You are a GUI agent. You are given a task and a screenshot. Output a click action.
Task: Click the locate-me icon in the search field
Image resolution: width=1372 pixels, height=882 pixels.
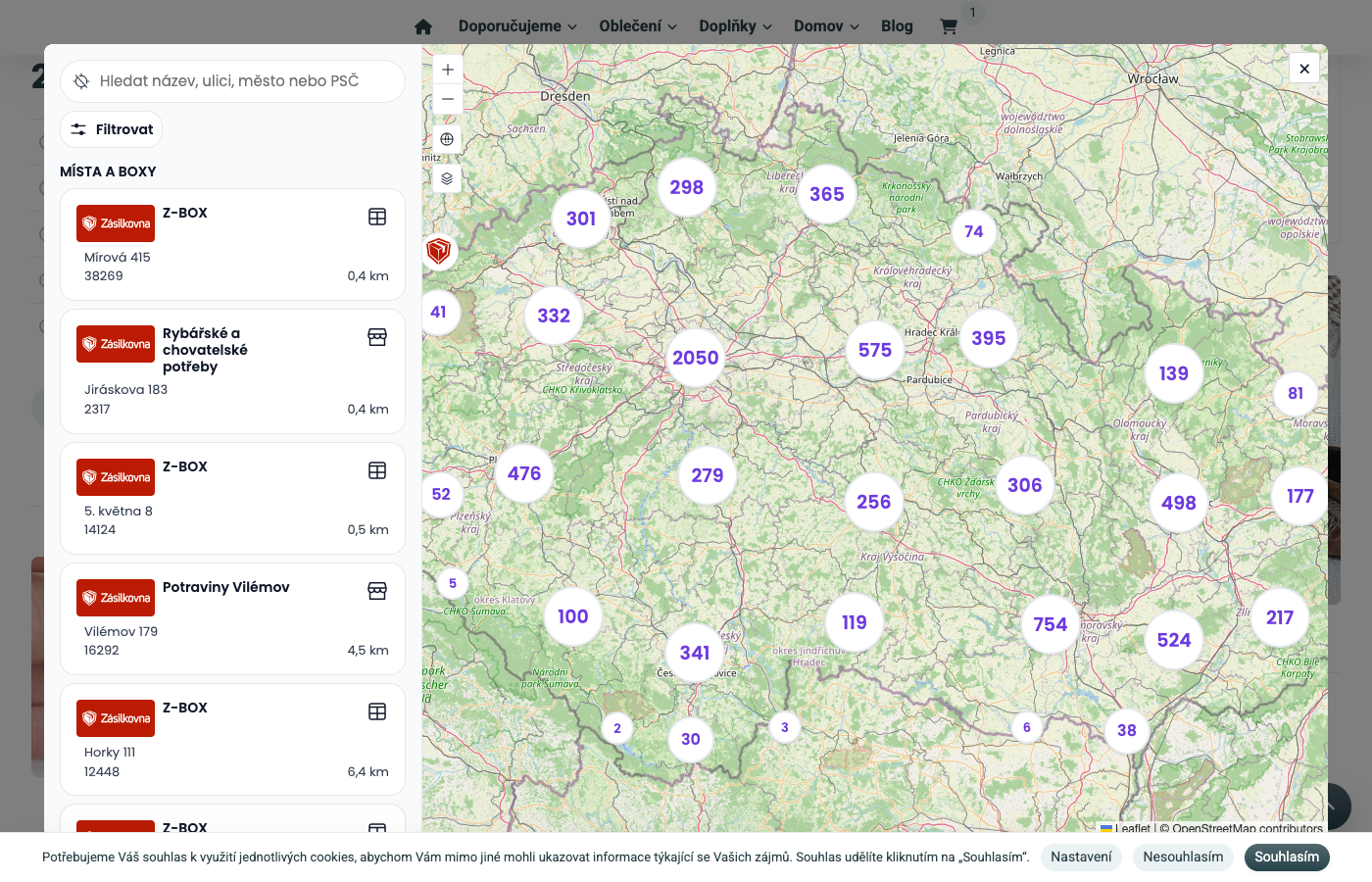81,81
